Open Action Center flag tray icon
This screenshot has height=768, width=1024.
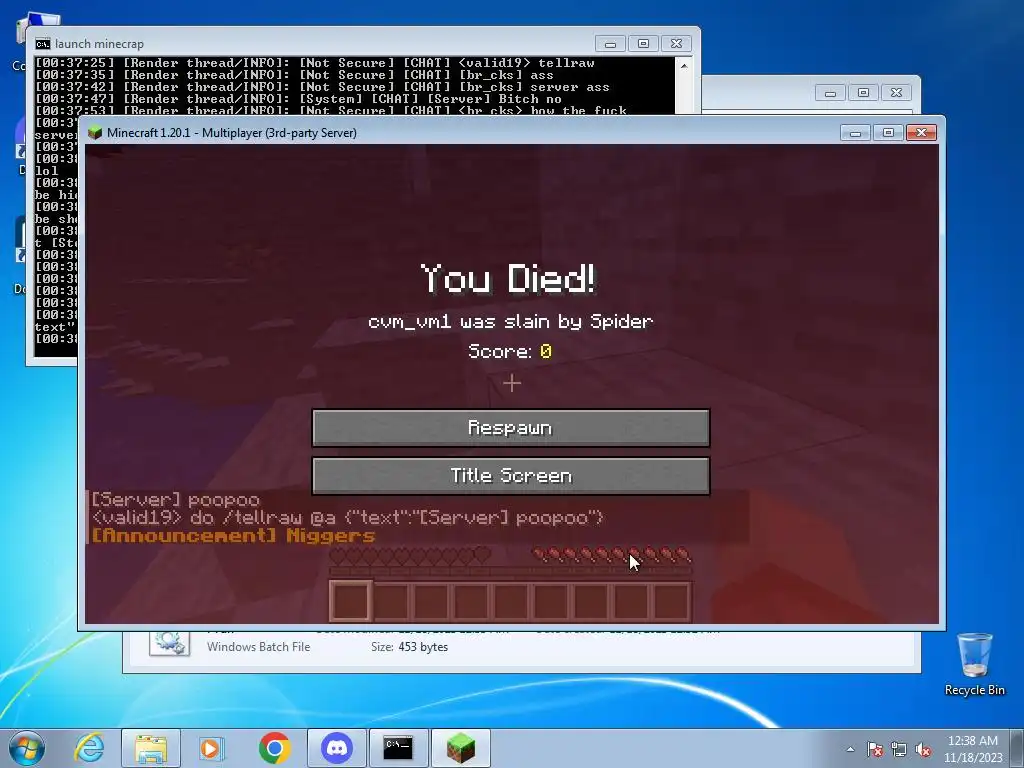(875, 749)
